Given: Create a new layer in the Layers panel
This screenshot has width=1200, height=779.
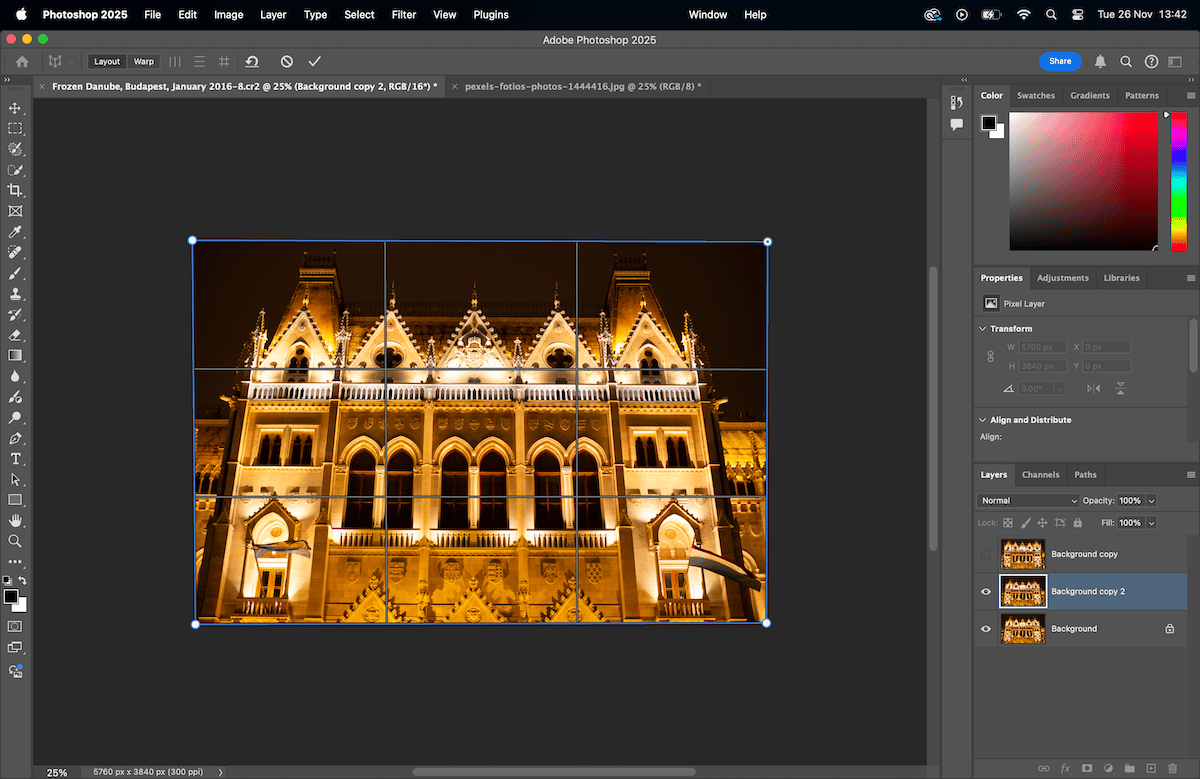Looking at the screenshot, I should coord(1151,768).
